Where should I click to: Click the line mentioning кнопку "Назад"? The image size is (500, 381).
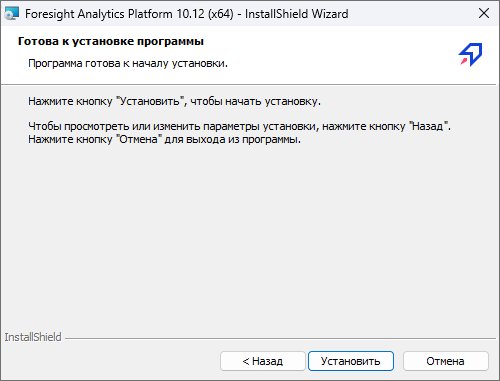[239, 126]
